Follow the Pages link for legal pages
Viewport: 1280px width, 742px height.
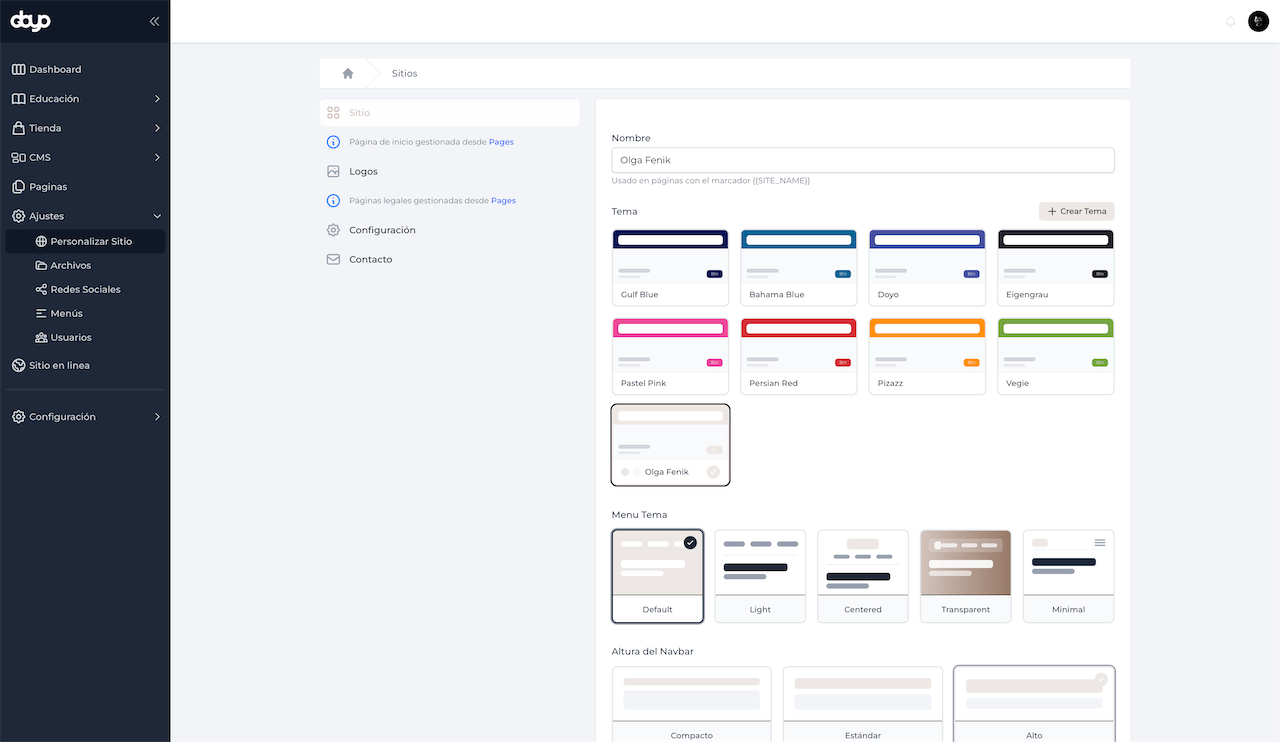(503, 201)
